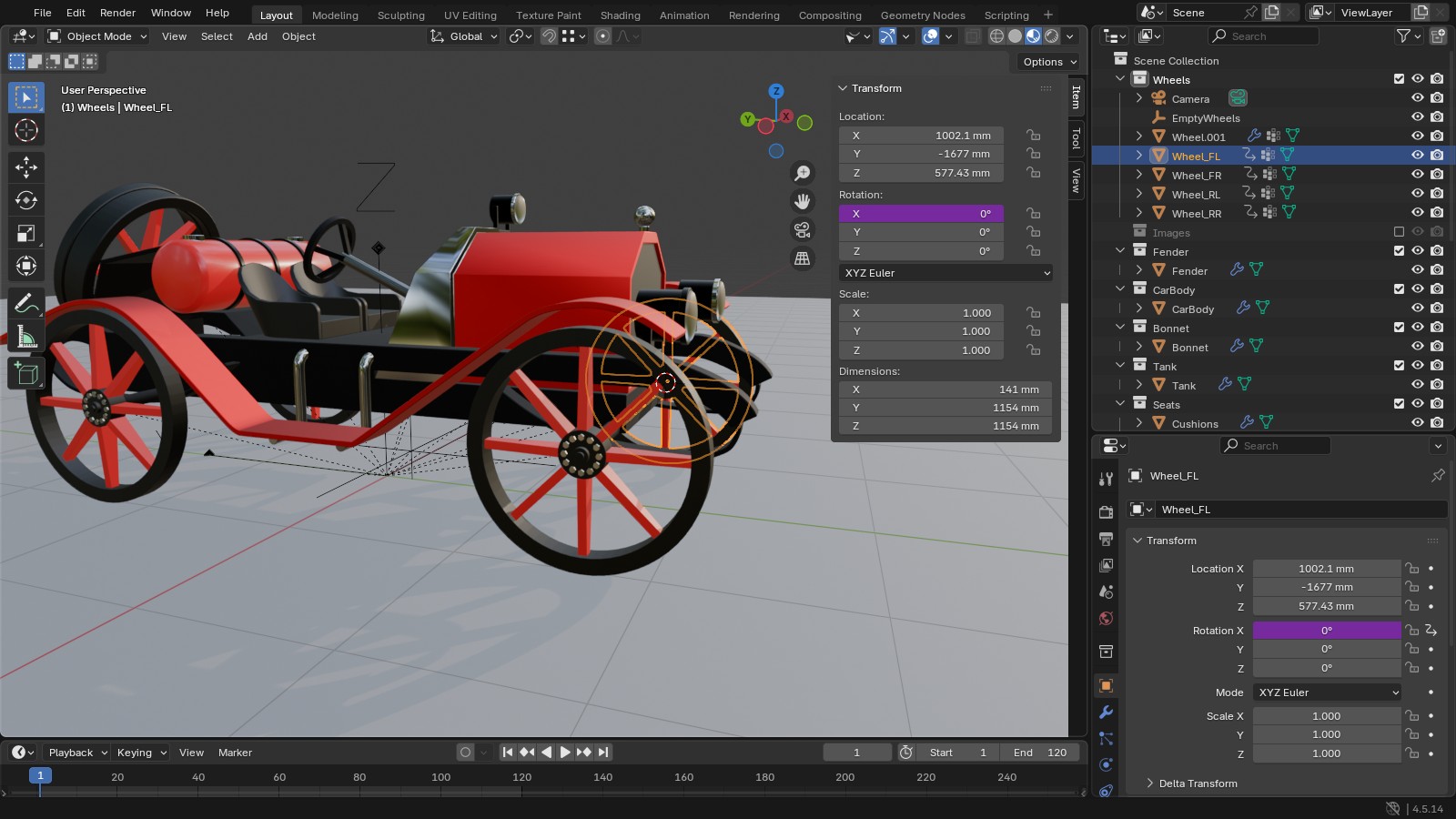Viewport: 1456px width, 819px height.
Task: Select the Measure tool
Action: [x=26, y=337]
